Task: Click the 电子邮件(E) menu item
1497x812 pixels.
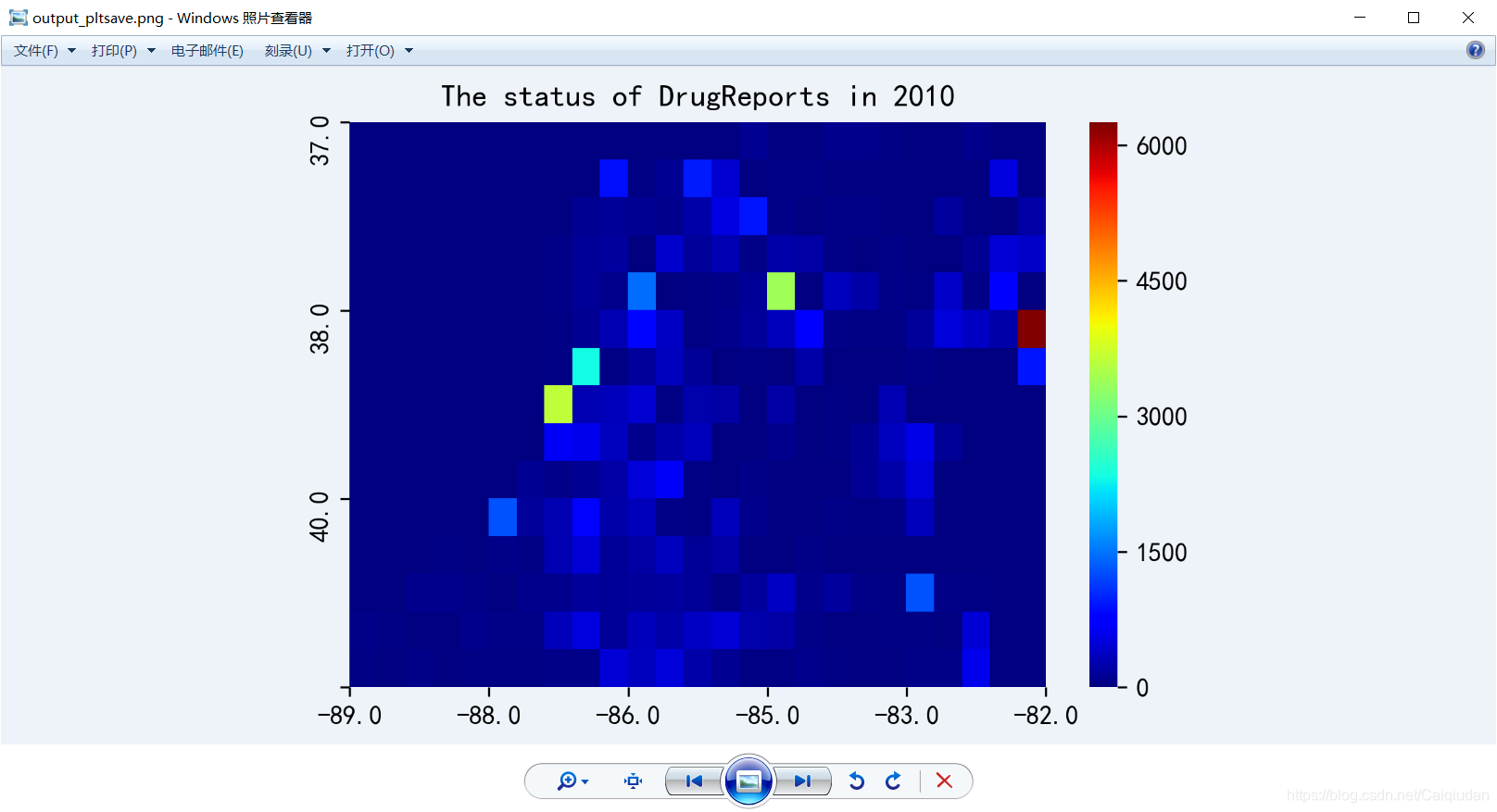Action: 208,51
